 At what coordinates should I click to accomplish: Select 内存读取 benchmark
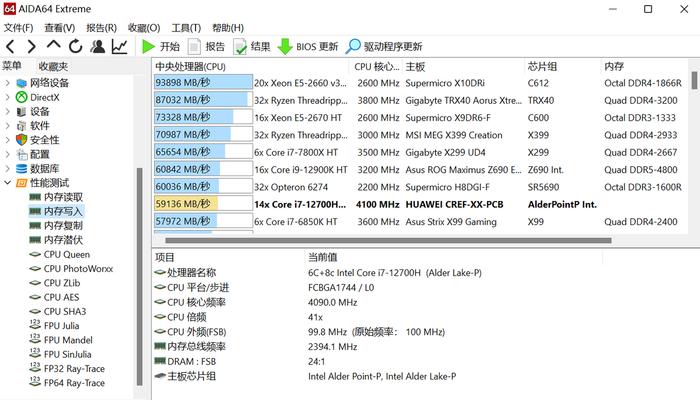coord(63,197)
